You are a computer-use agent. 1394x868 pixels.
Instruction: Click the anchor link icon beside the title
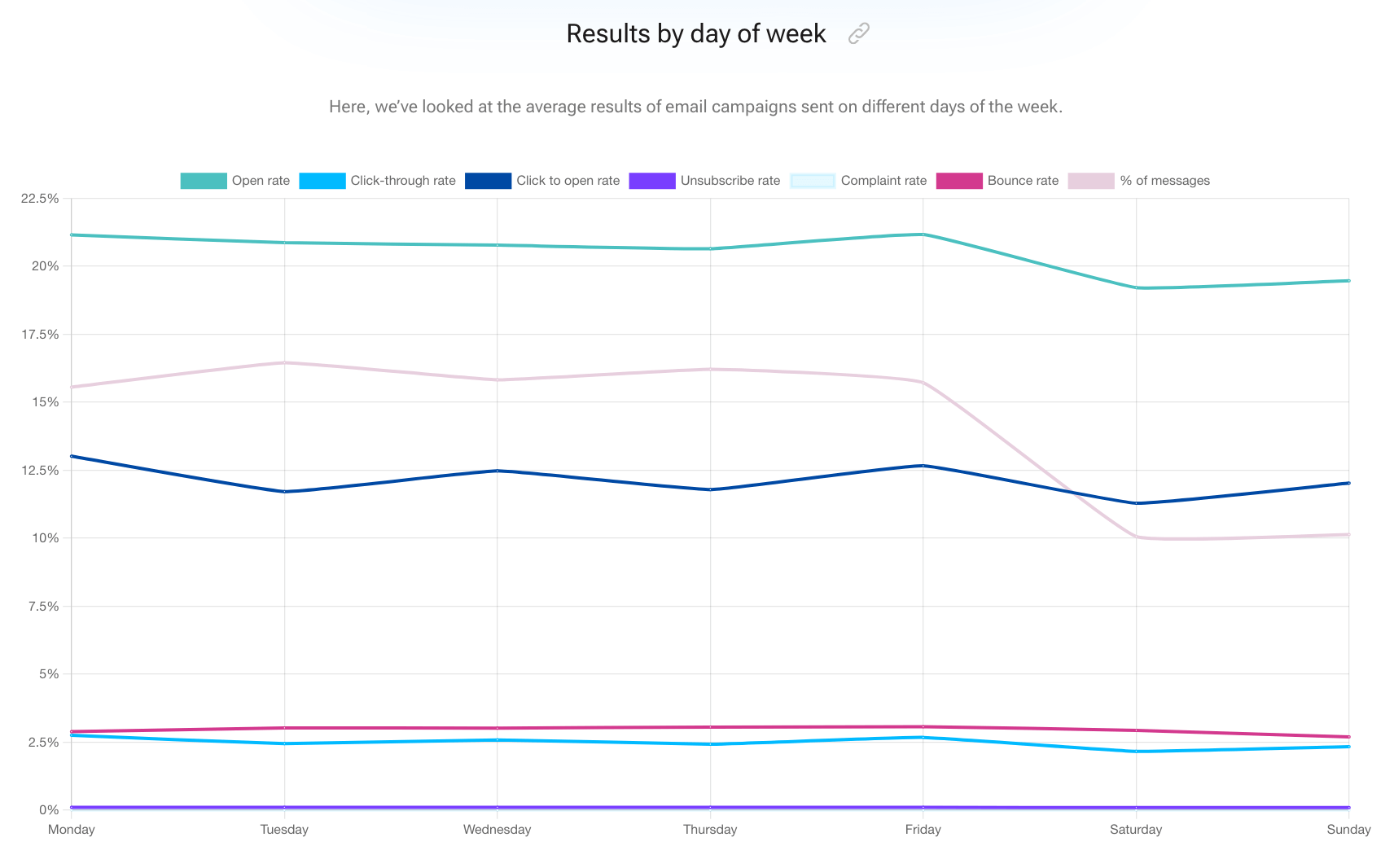pyautogui.click(x=858, y=33)
